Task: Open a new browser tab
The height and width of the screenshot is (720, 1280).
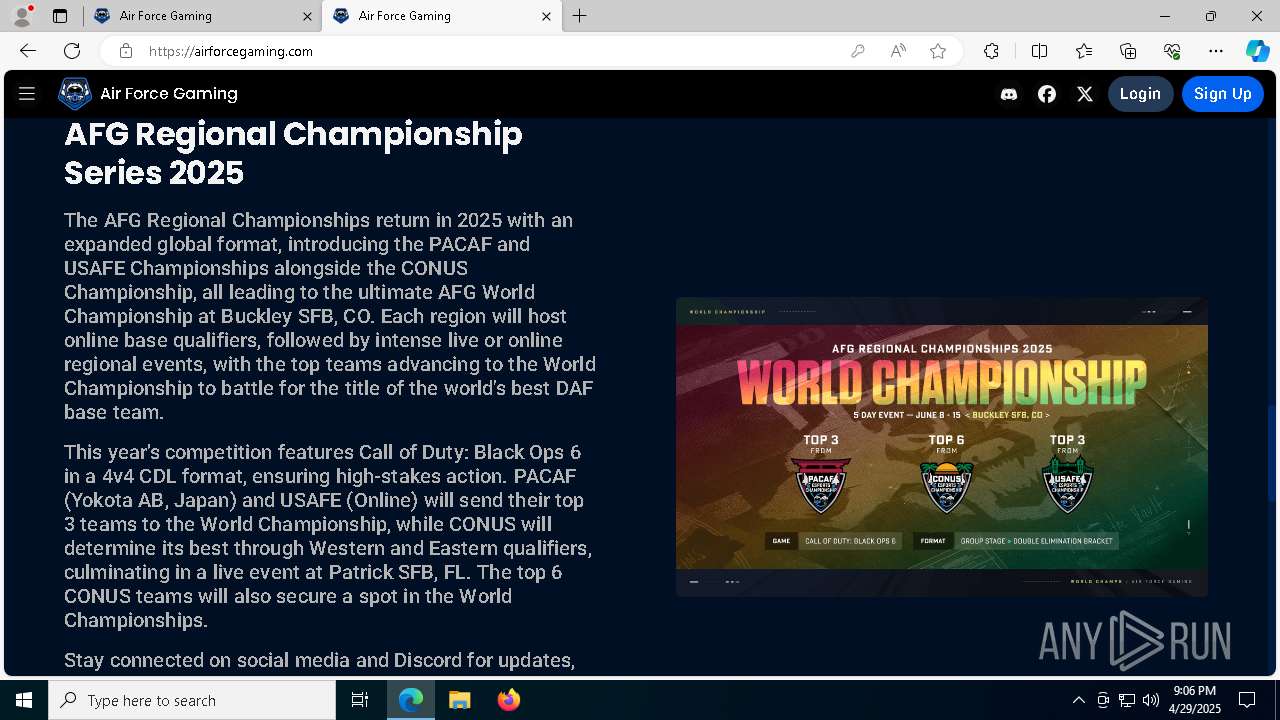Action: tap(580, 16)
